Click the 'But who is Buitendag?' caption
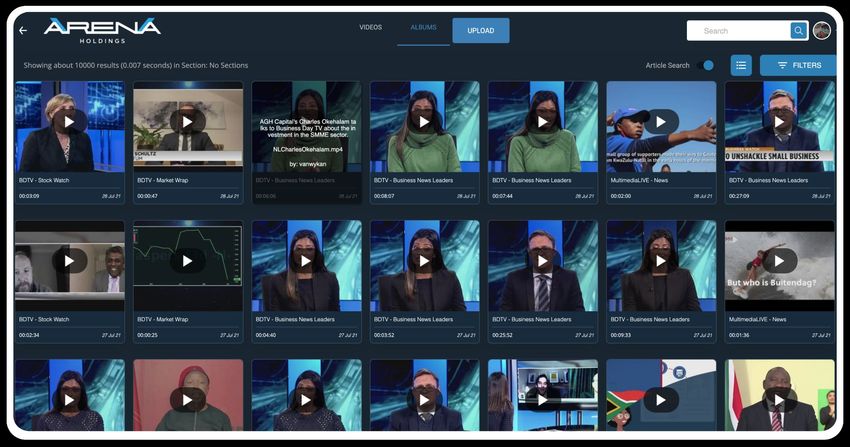 pyautogui.click(x=771, y=283)
